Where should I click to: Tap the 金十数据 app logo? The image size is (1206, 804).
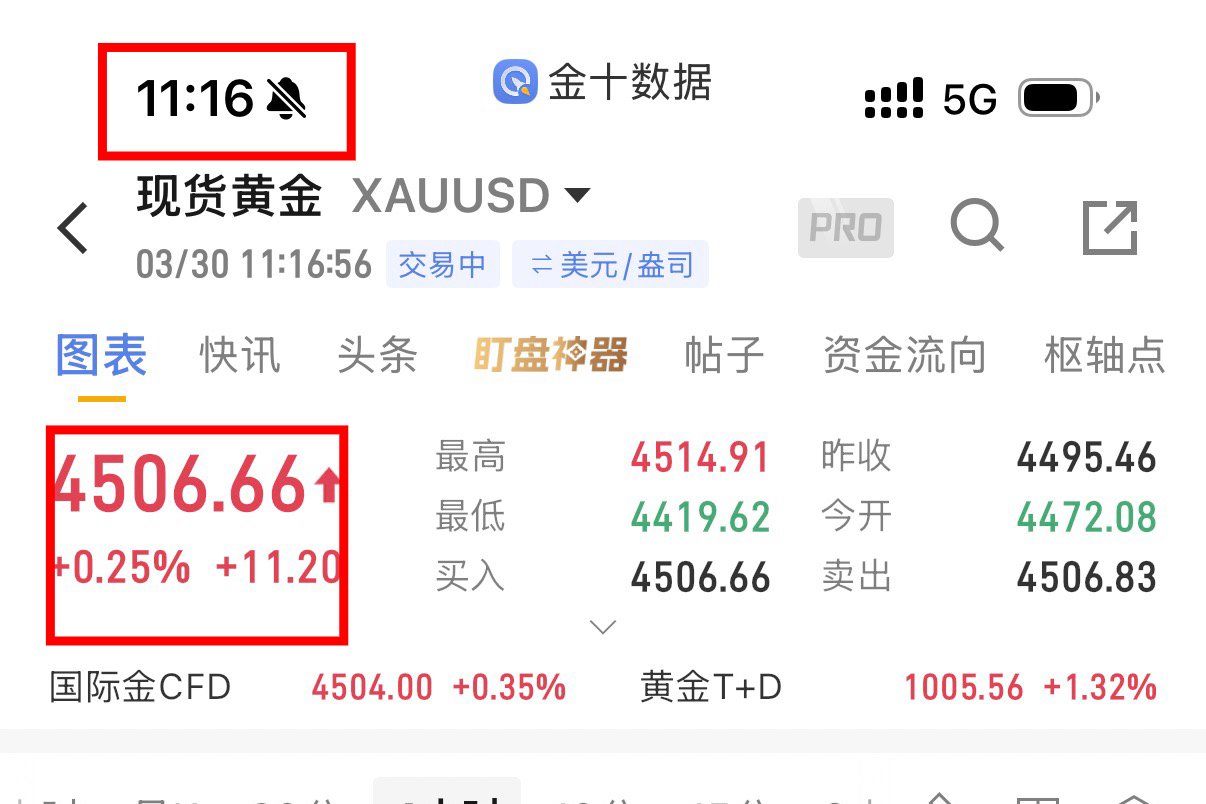[x=516, y=82]
